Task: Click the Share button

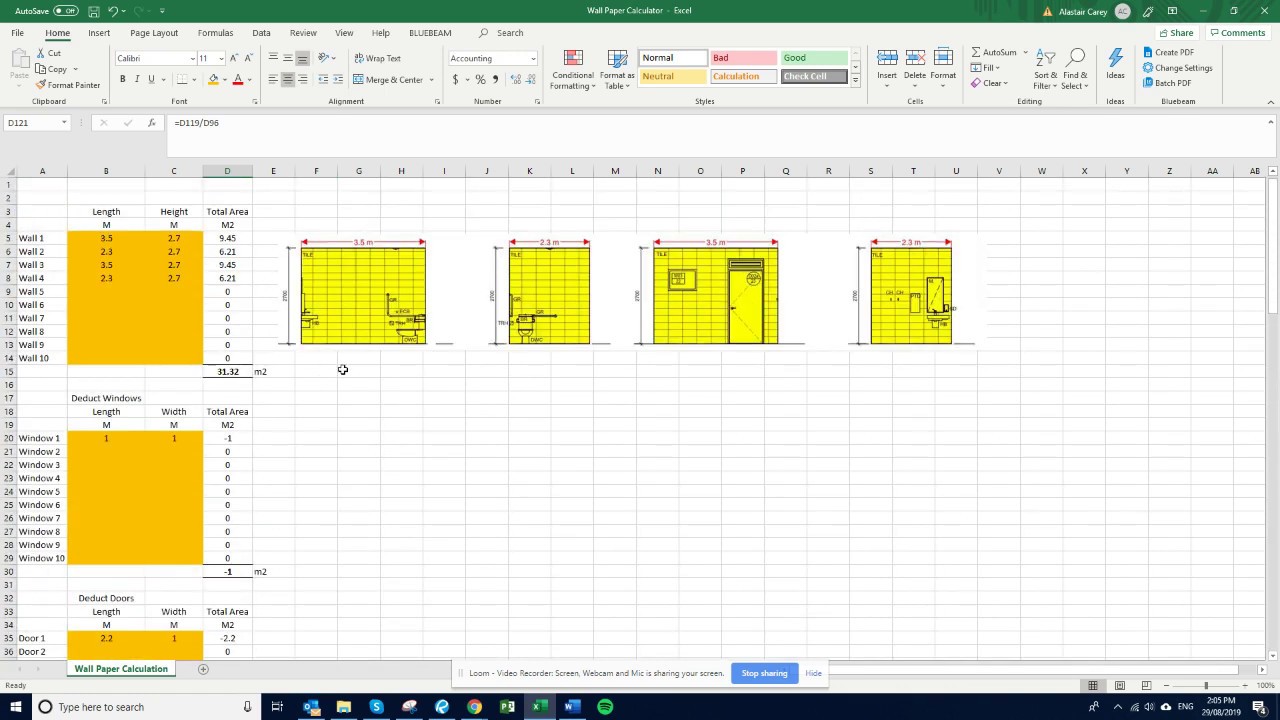Action: (x=1177, y=33)
